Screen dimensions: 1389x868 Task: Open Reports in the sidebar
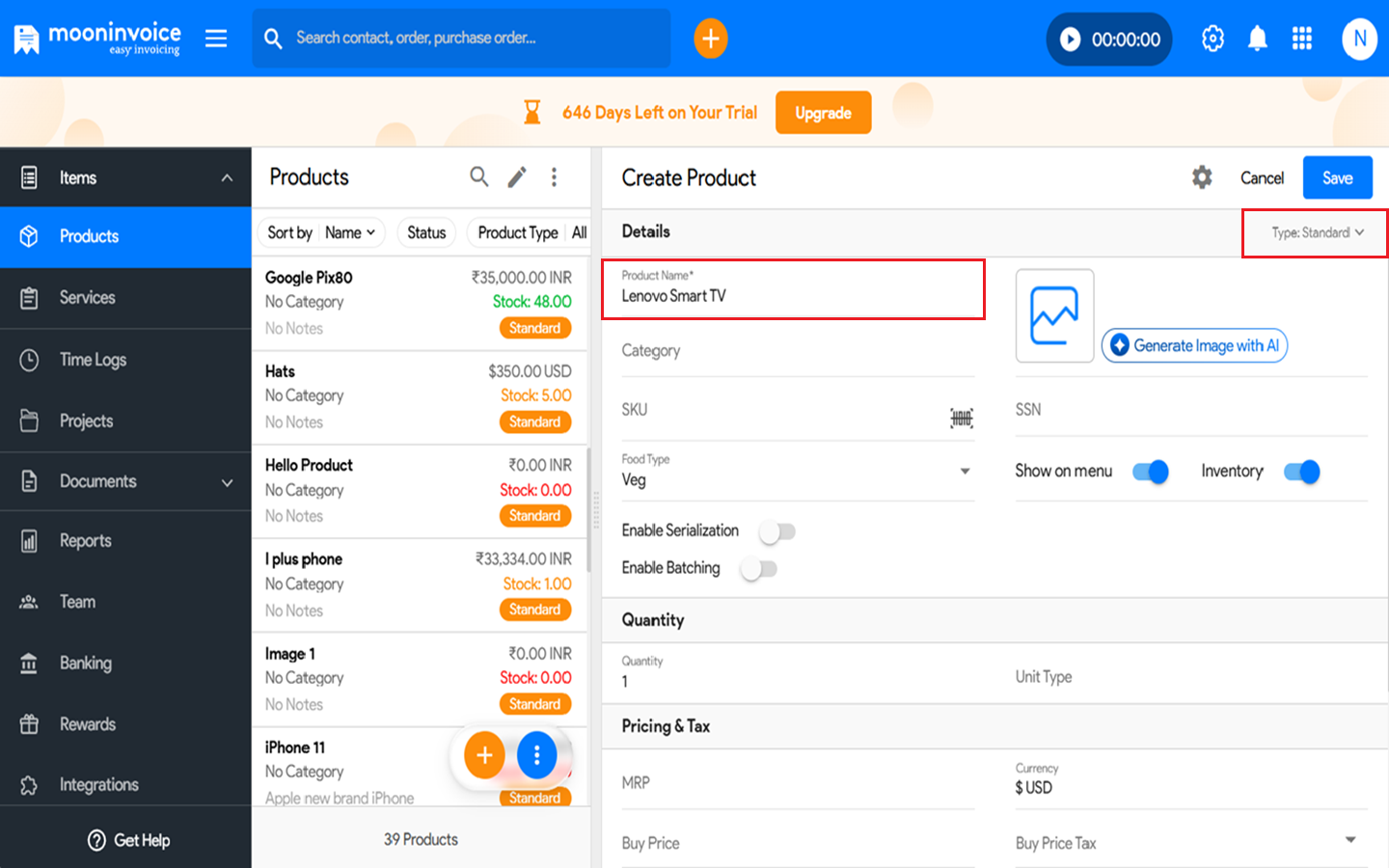[125, 541]
